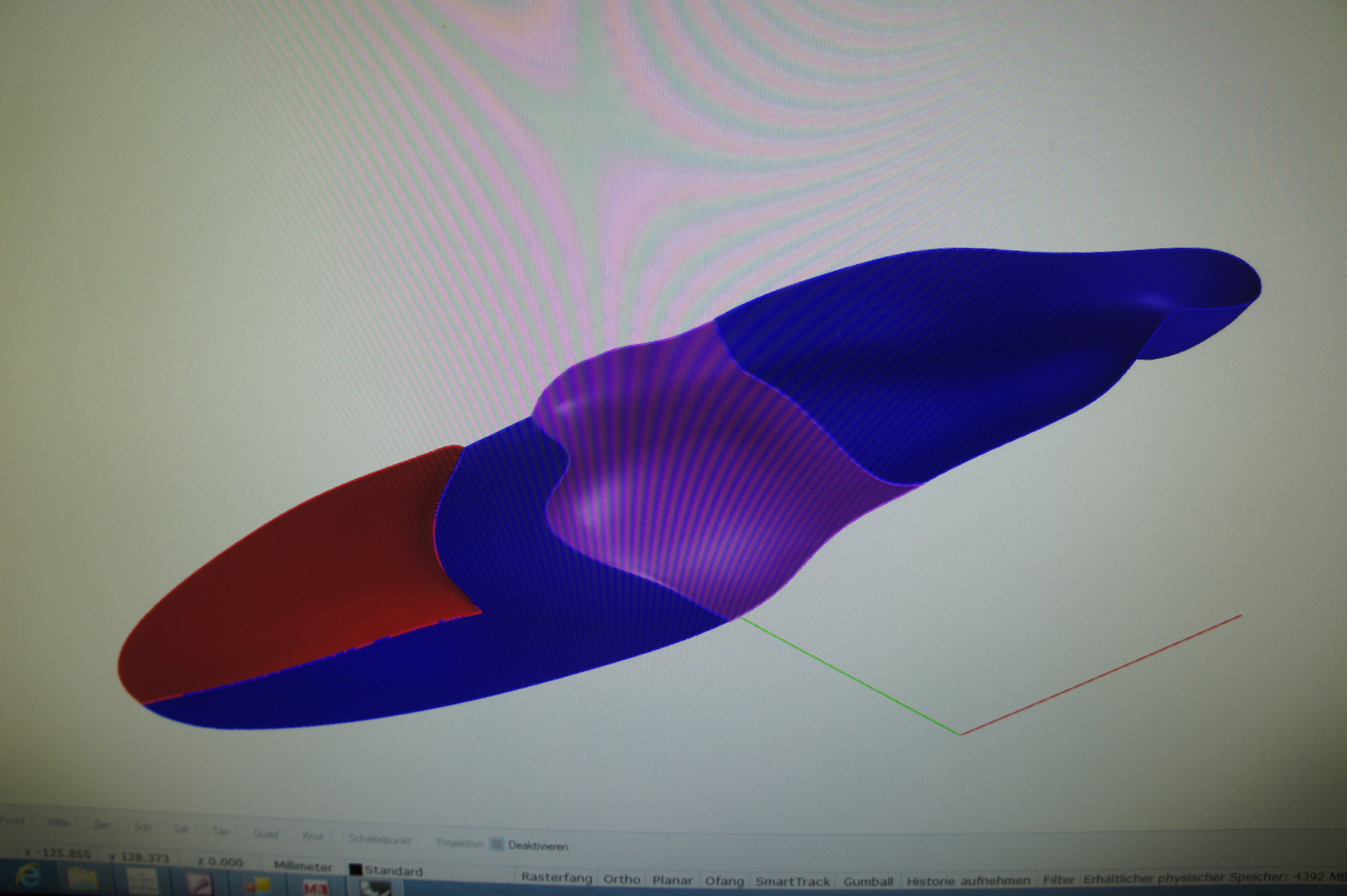1347x896 pixels.
Task: Click the Ofang object snap pane
Action: [x=725, y=881]
